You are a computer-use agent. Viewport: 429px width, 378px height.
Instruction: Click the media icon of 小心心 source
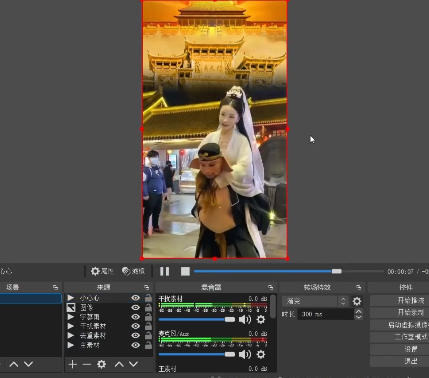71,298
